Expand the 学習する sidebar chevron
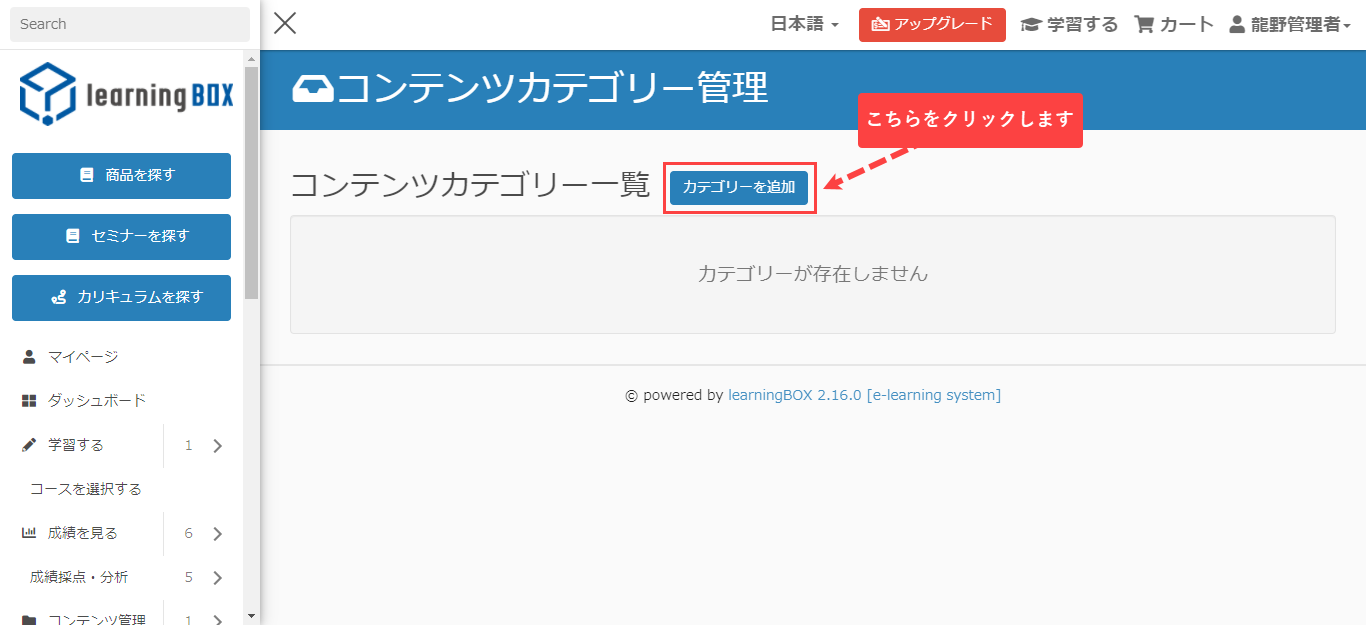The image size is (1366, 625). click(x=218, y=446)
